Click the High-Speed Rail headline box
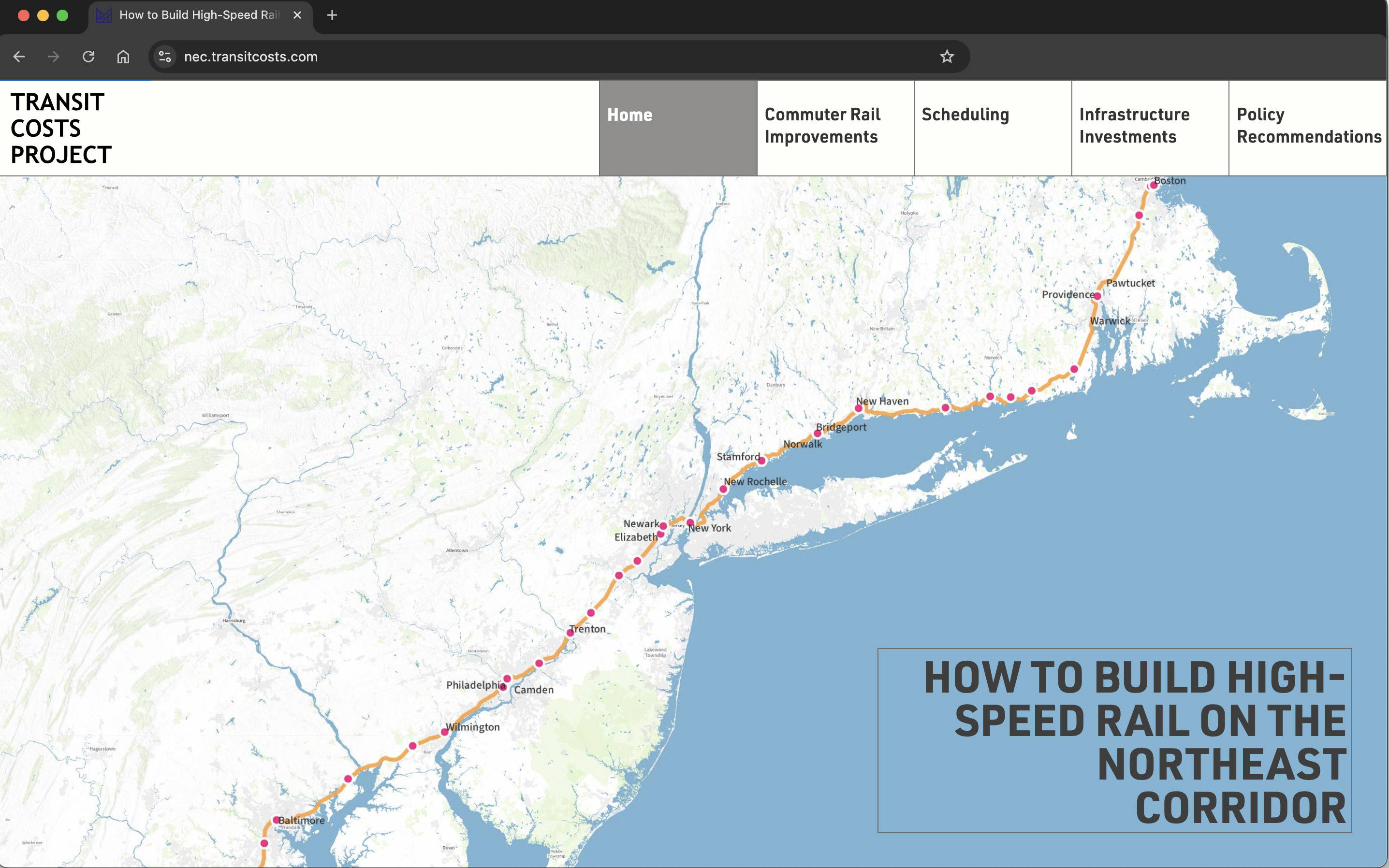 (1114, 740)
